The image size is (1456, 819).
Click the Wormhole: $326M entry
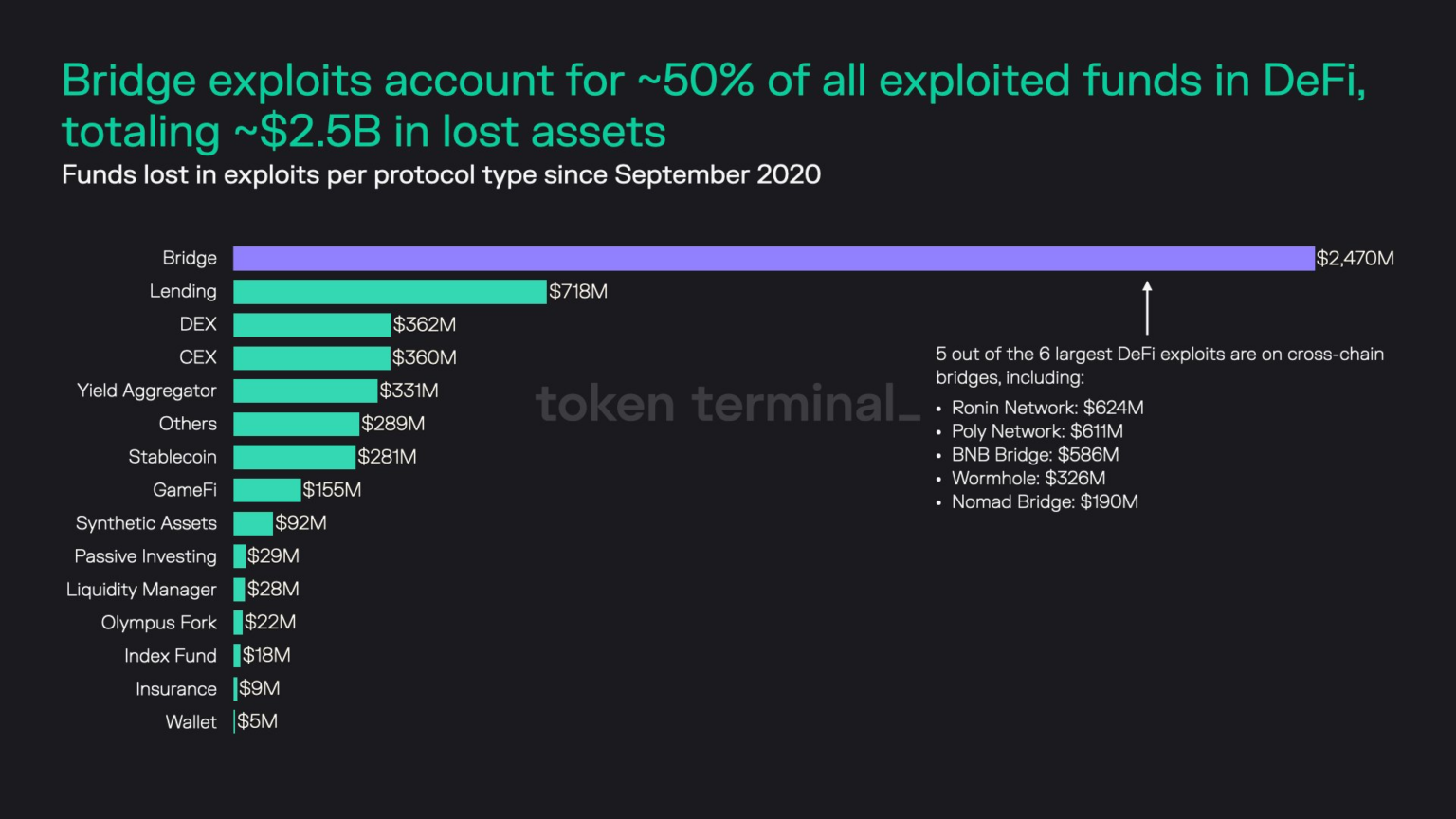pos(1028,479)
